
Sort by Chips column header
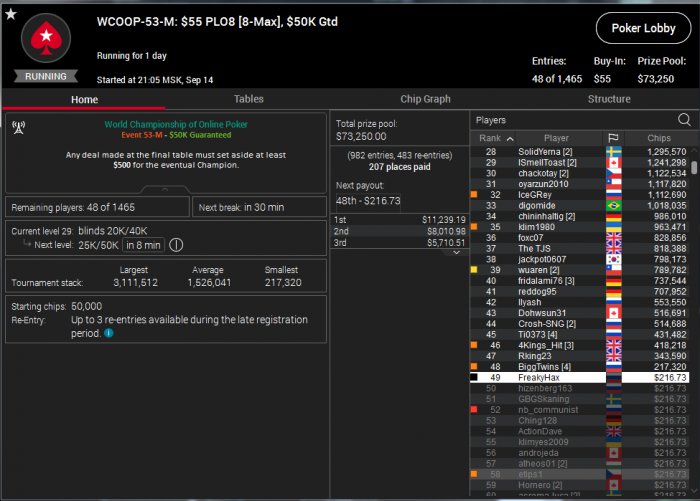(x=658, y=138)
